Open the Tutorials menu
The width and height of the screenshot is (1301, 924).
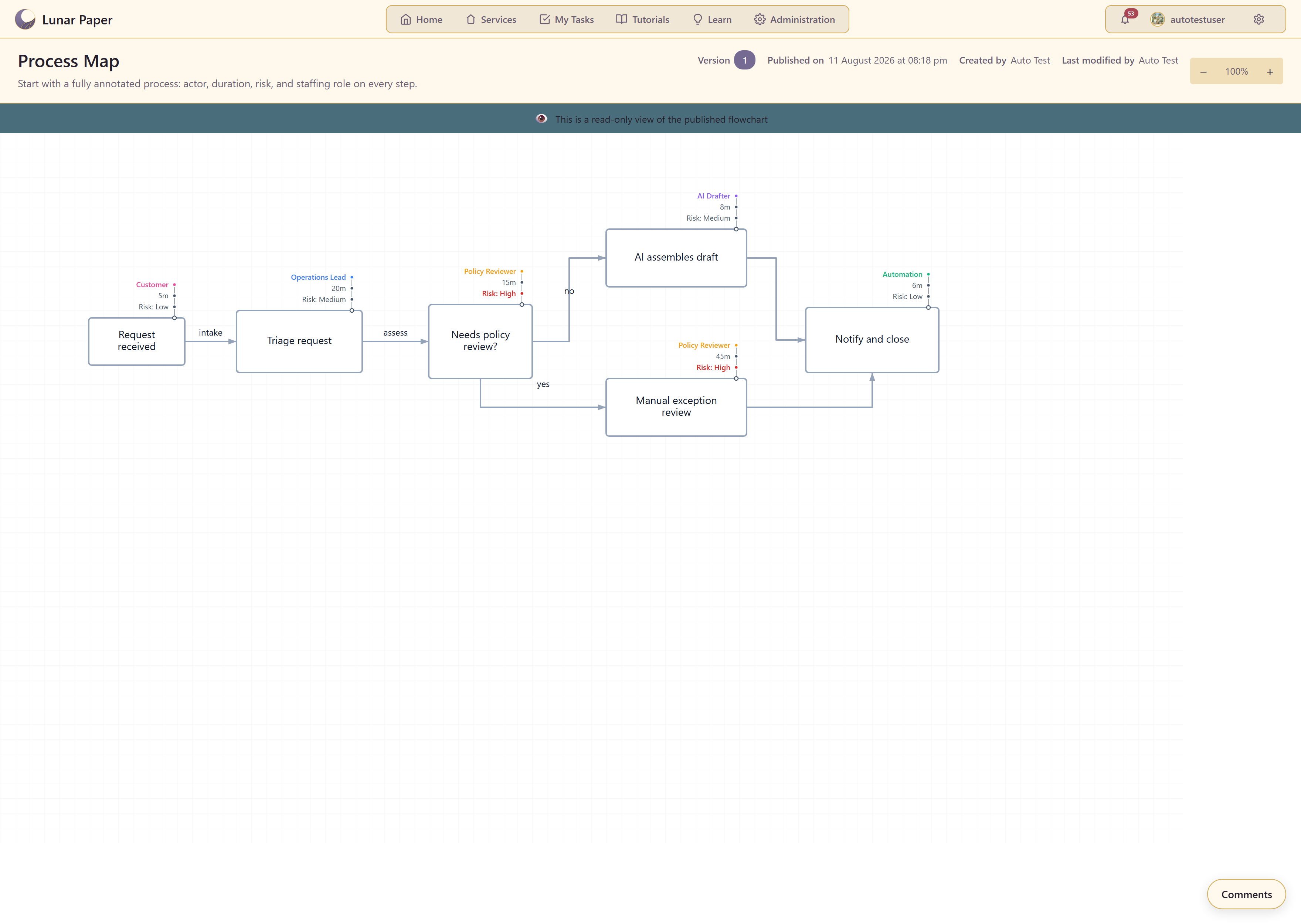coord(642,19)
